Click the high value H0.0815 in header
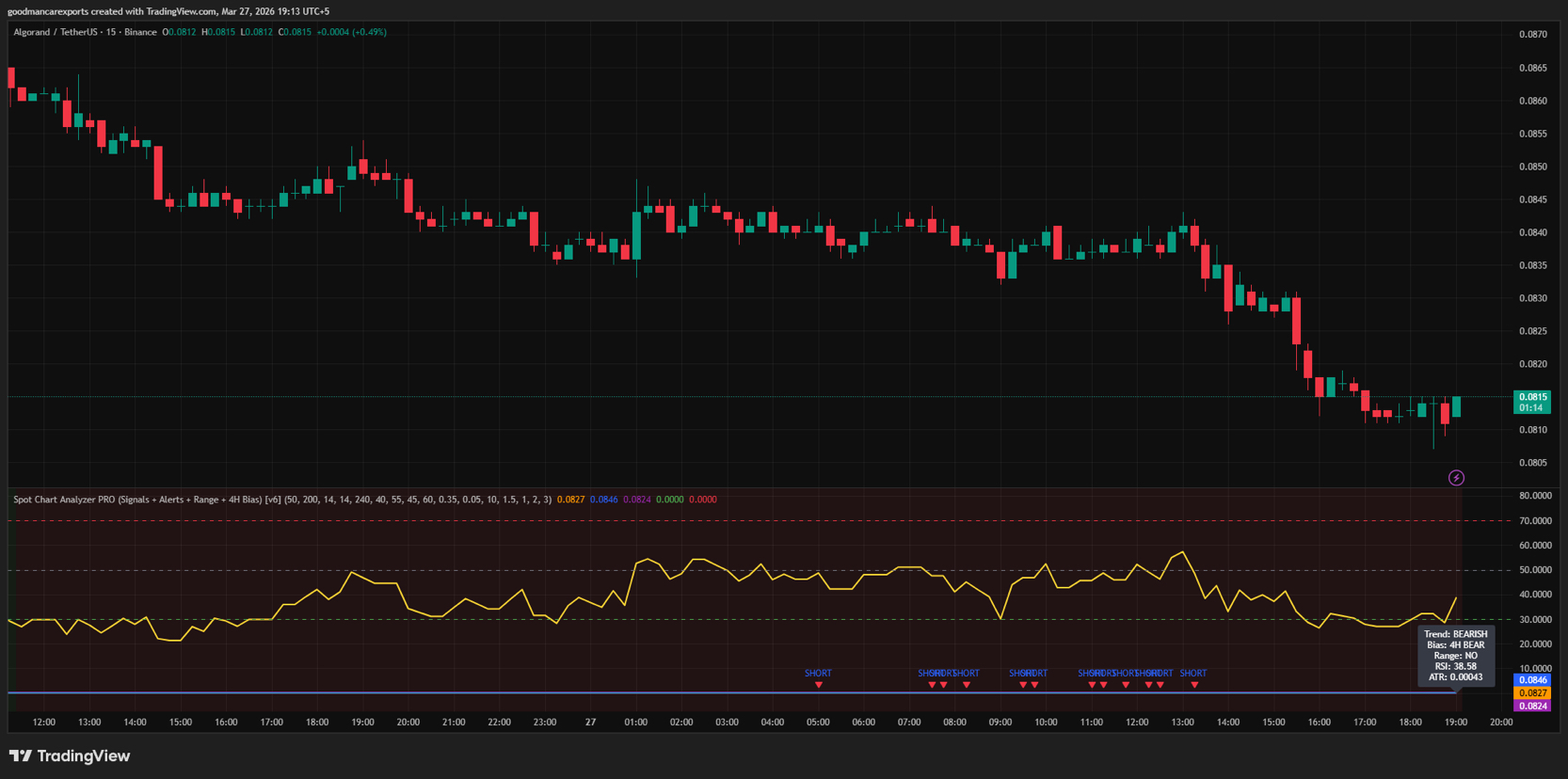 (218, 32)
